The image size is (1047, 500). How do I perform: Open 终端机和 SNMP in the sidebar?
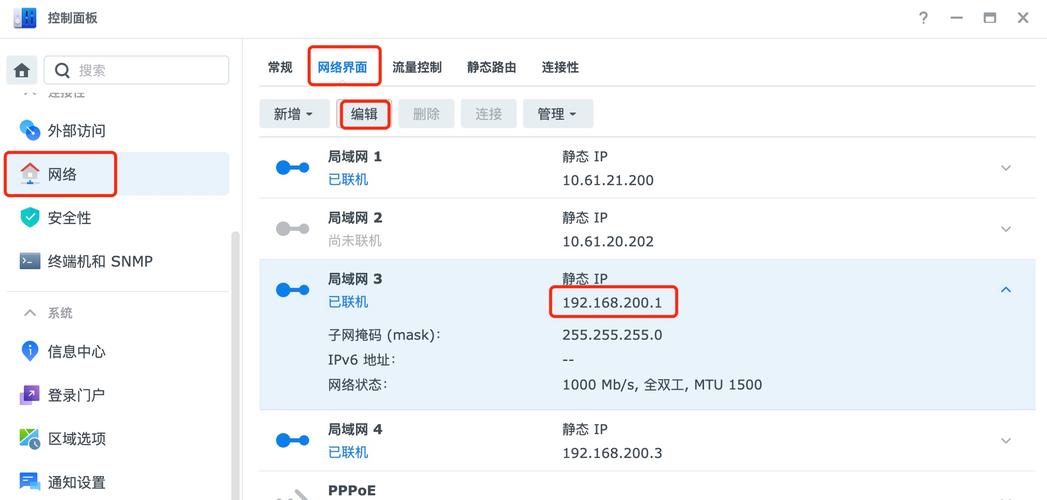(x=118, y=261)
